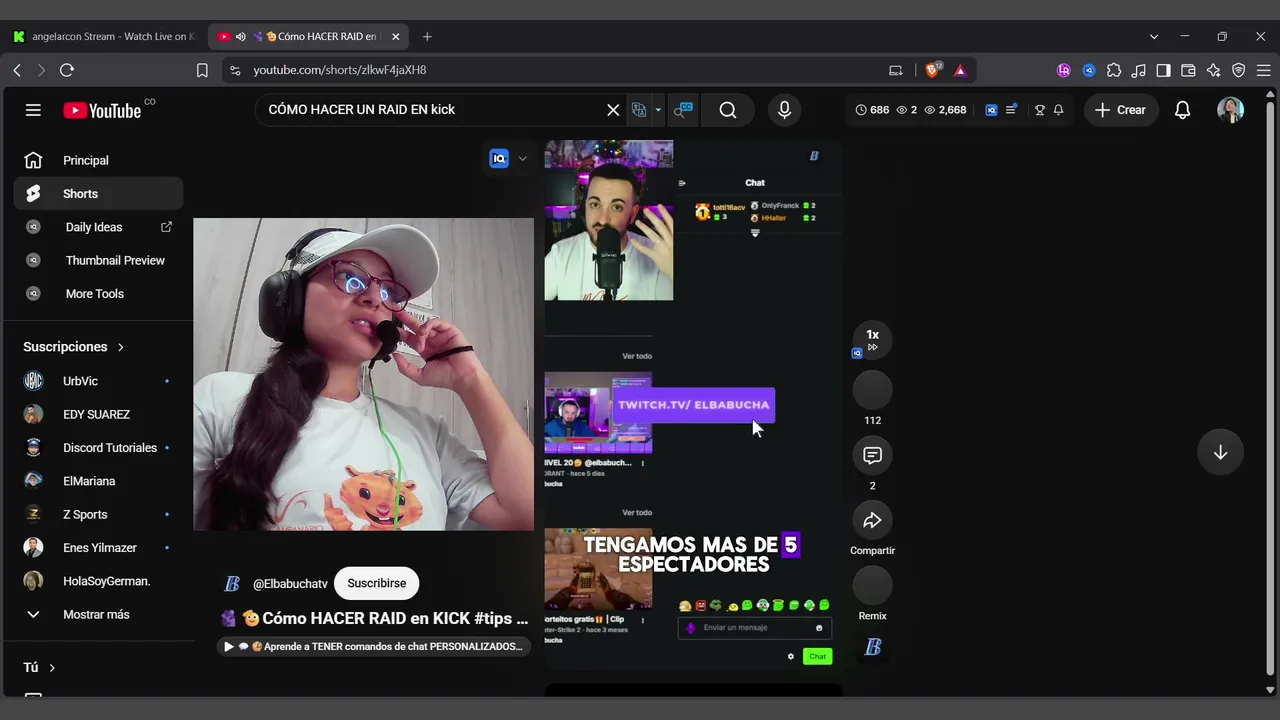
Task: Open the Brave Shields lion icon
Action: click(932, 70)
